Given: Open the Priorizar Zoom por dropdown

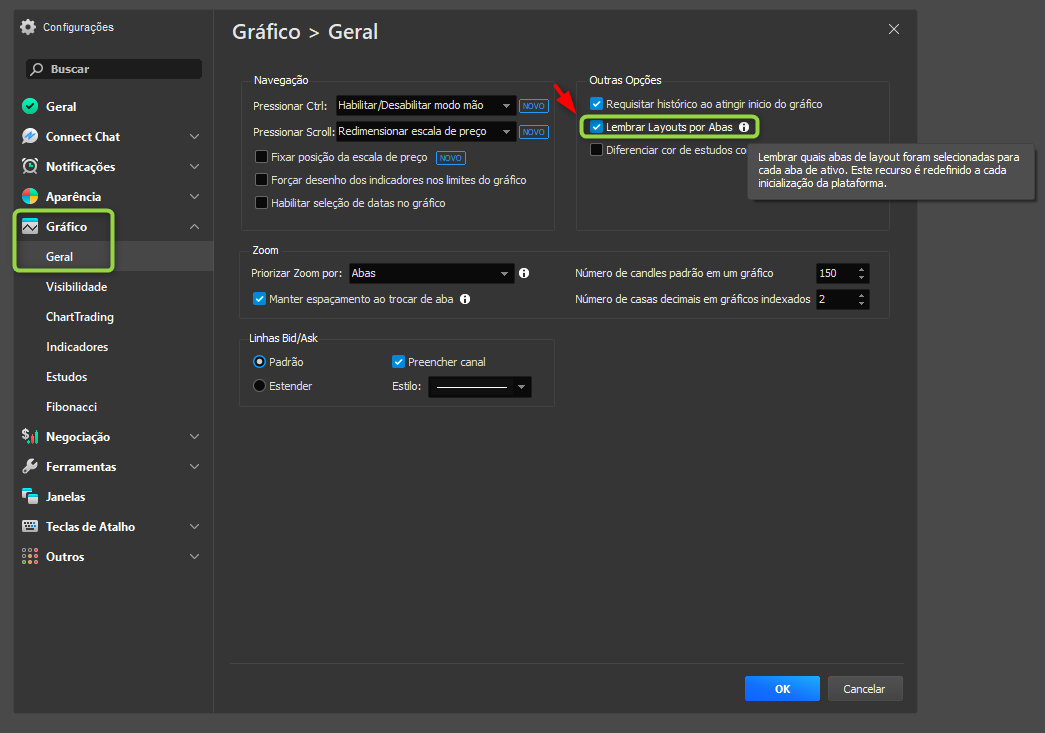Looking at the screenshot, I should pyautogui.click(x=432, y=273).
